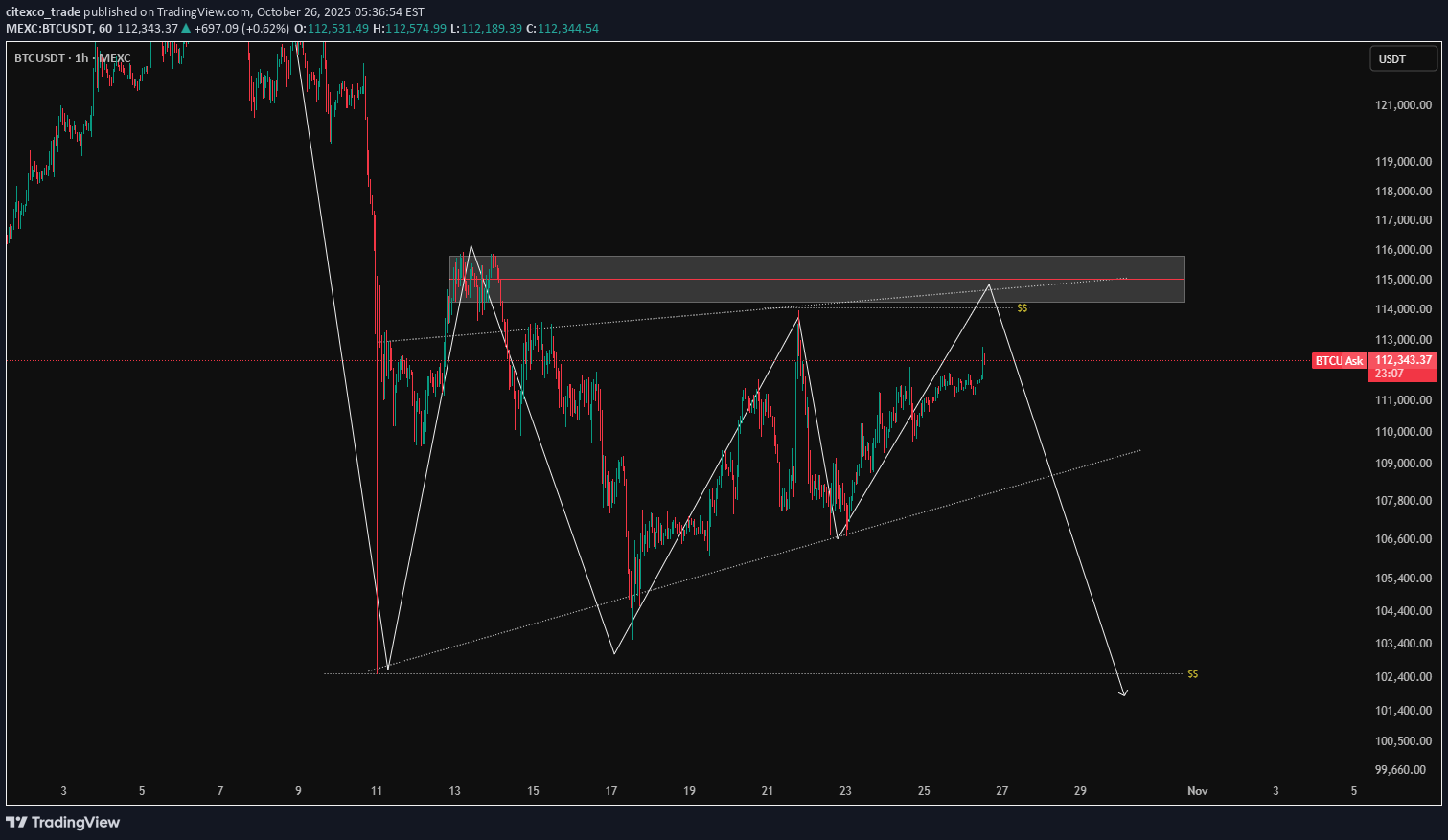Click the green up-triangle beside +697.09

point(186,28)
